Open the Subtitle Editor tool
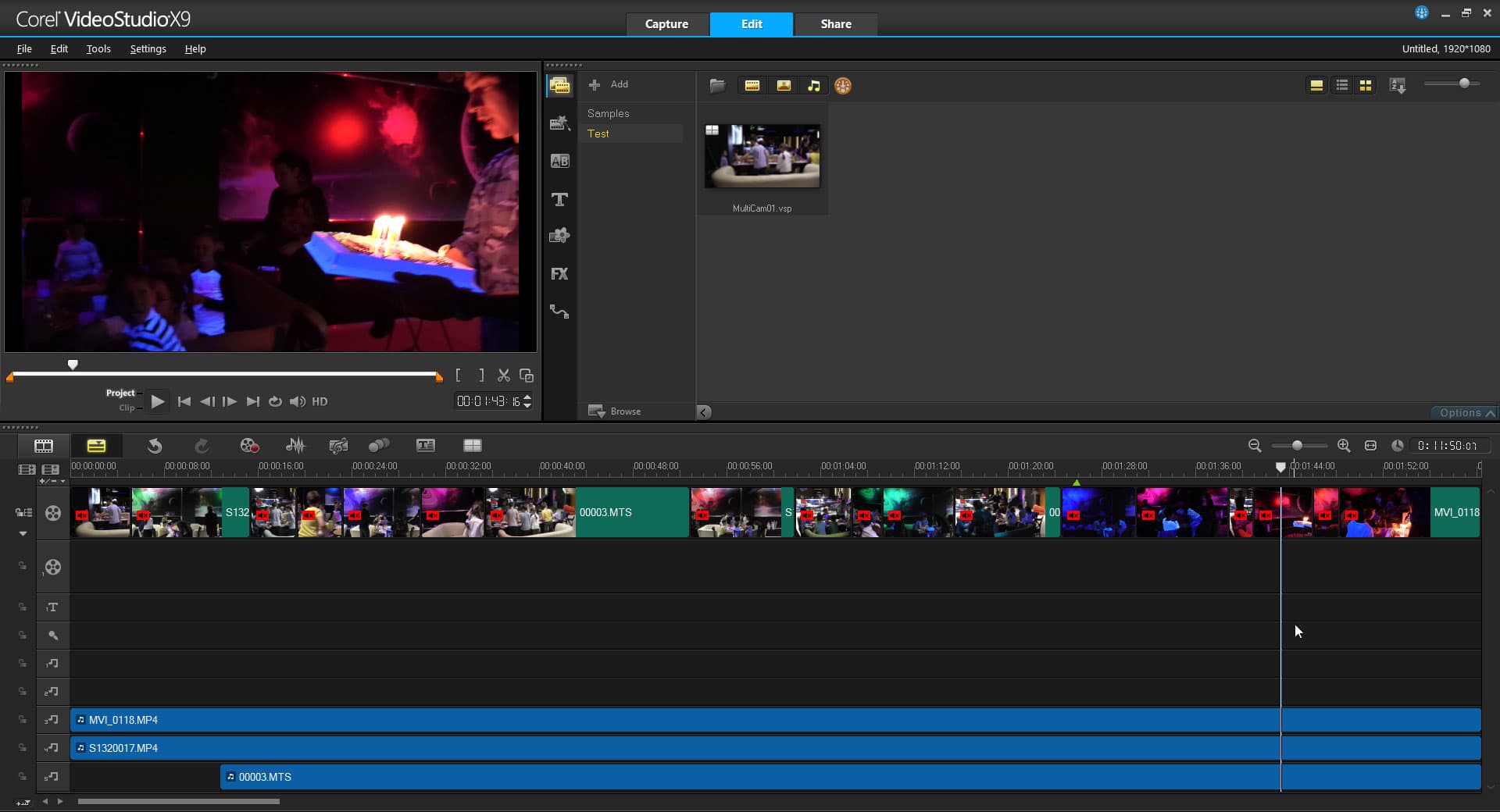Image resolution: width=1500 pixels, height=812 pixels. pos(426,445)
